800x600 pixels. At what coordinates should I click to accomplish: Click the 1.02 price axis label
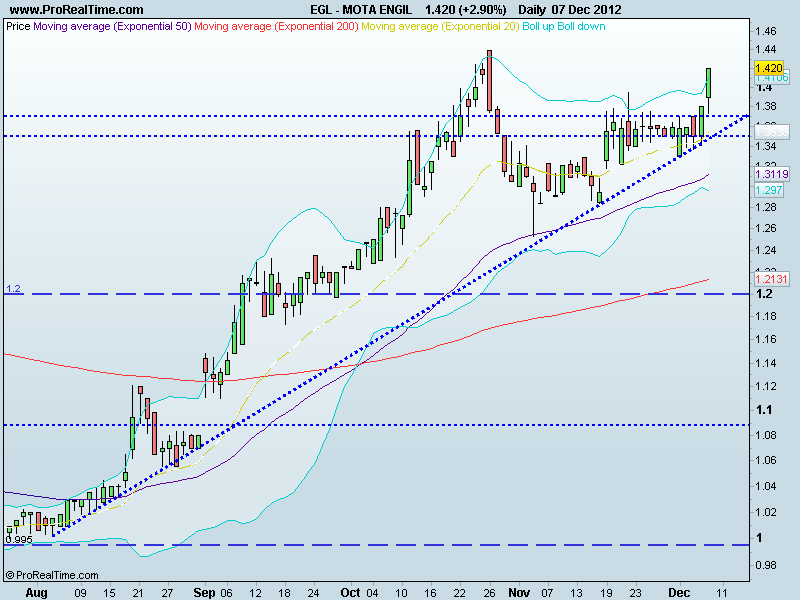point(765,512)
